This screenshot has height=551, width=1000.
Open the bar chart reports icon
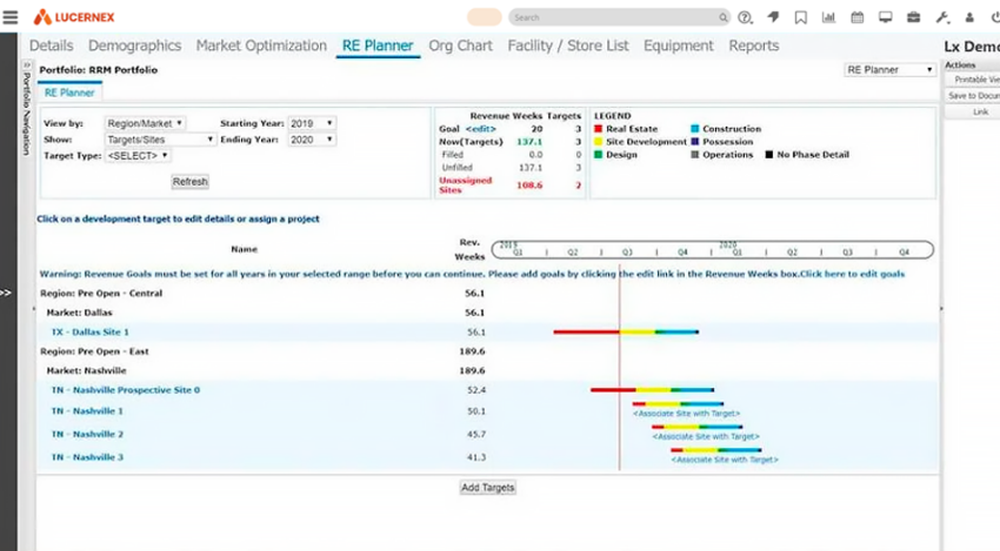pos(828,17)
